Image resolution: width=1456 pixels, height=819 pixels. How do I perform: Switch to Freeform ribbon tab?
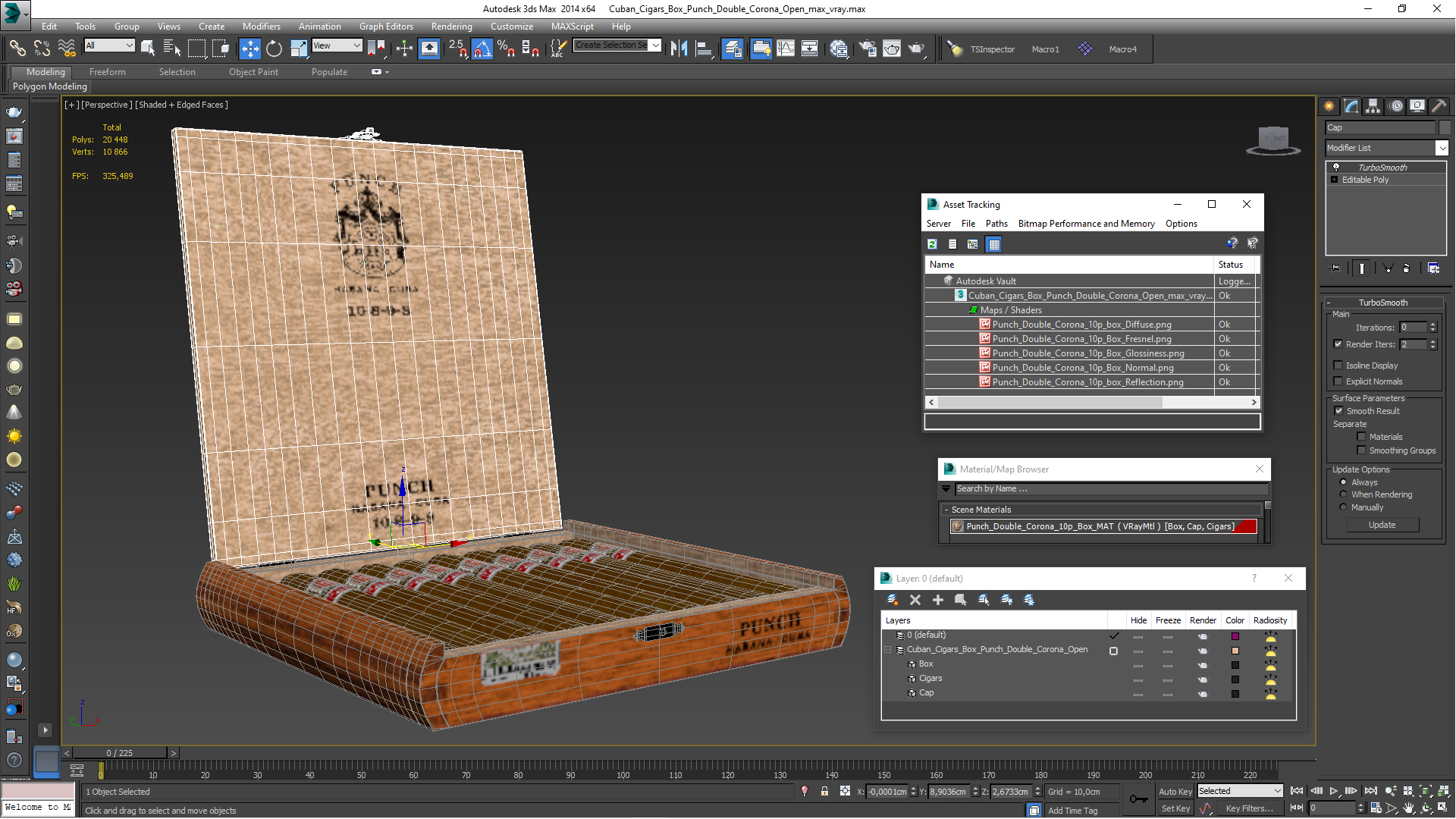[x=108, y=72]
